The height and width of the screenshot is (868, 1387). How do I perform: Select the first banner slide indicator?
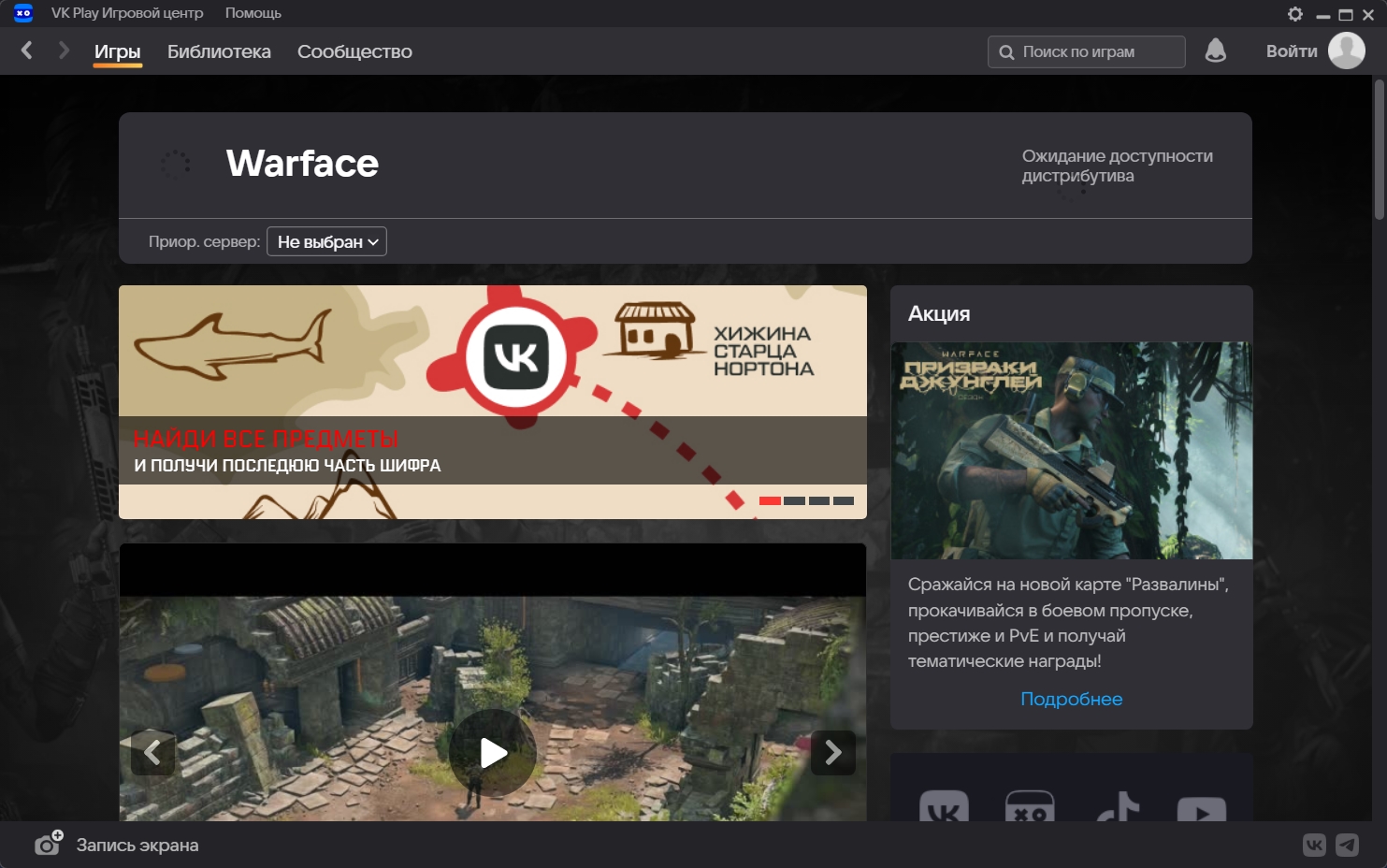click(770, 500)
